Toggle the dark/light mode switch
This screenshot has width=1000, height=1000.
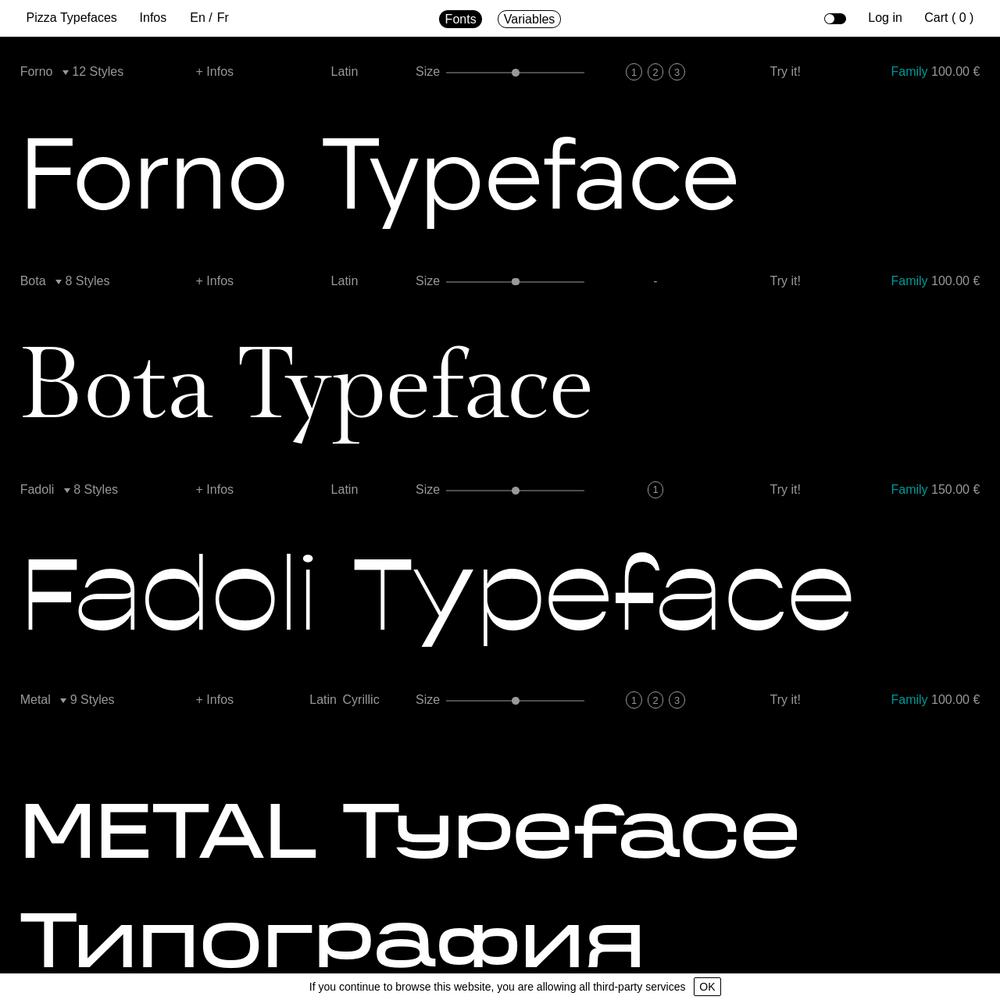coord(835,18)
